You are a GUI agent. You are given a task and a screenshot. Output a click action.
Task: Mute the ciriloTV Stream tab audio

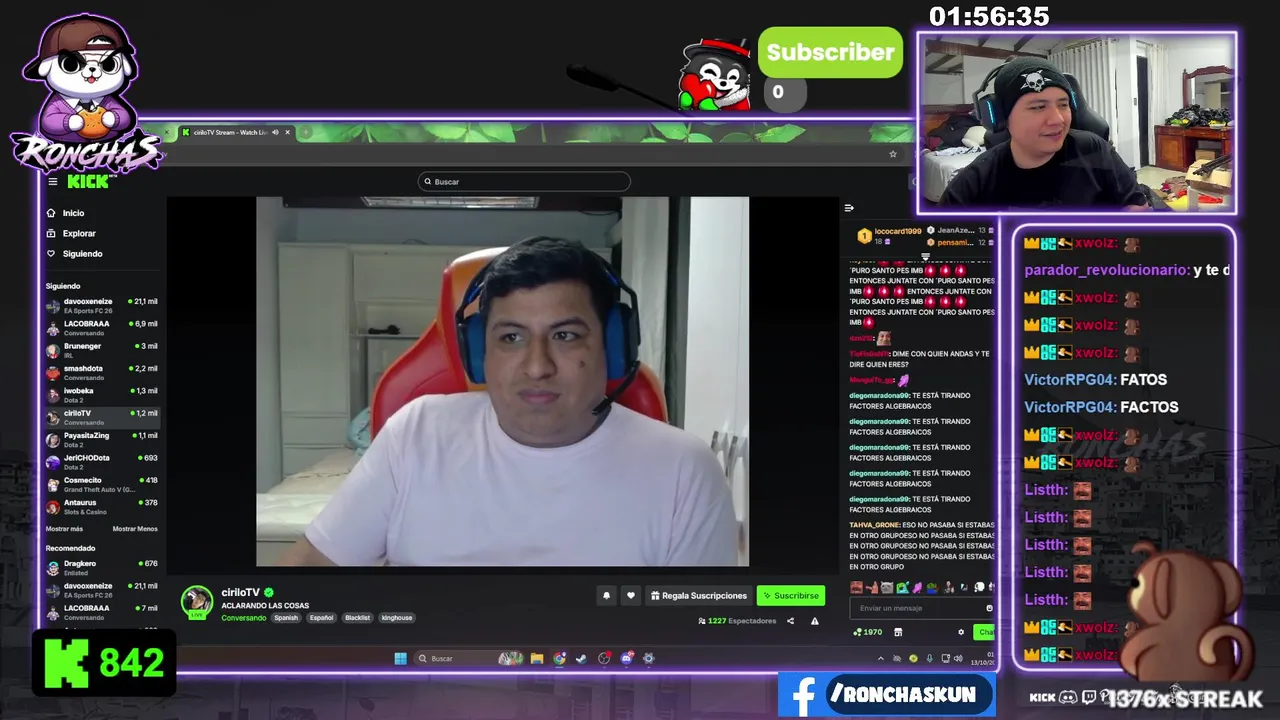[x=275, y=132]
